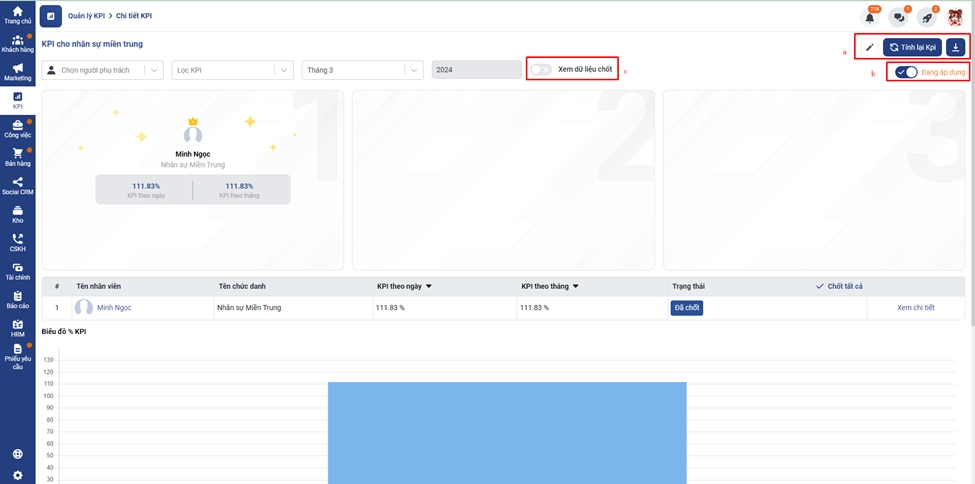Click the pencil edit KPI icon
975x484 pixels.
pos(869,48)
